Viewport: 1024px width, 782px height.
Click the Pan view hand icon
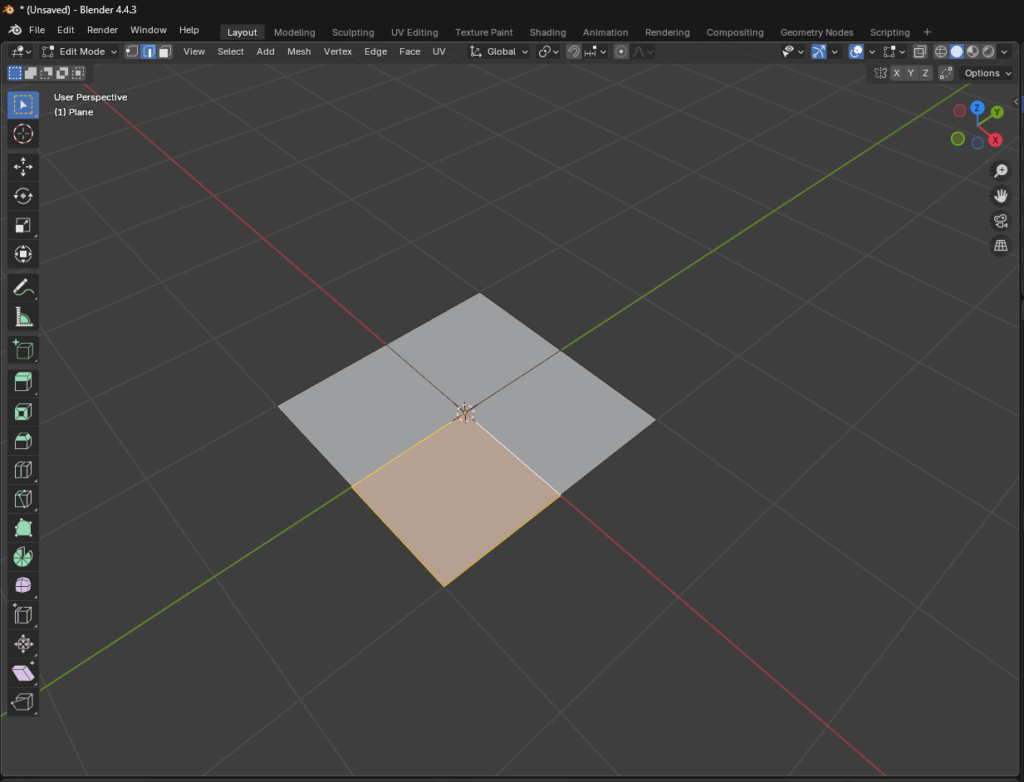coord(1000,196)
